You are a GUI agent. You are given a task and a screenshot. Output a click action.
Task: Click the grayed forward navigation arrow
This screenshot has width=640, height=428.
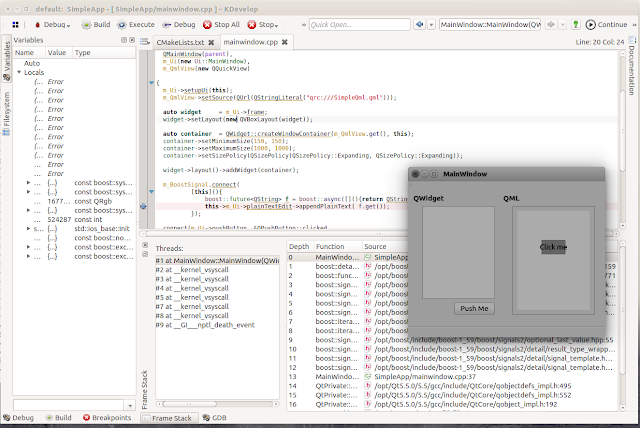click(551, 24)
